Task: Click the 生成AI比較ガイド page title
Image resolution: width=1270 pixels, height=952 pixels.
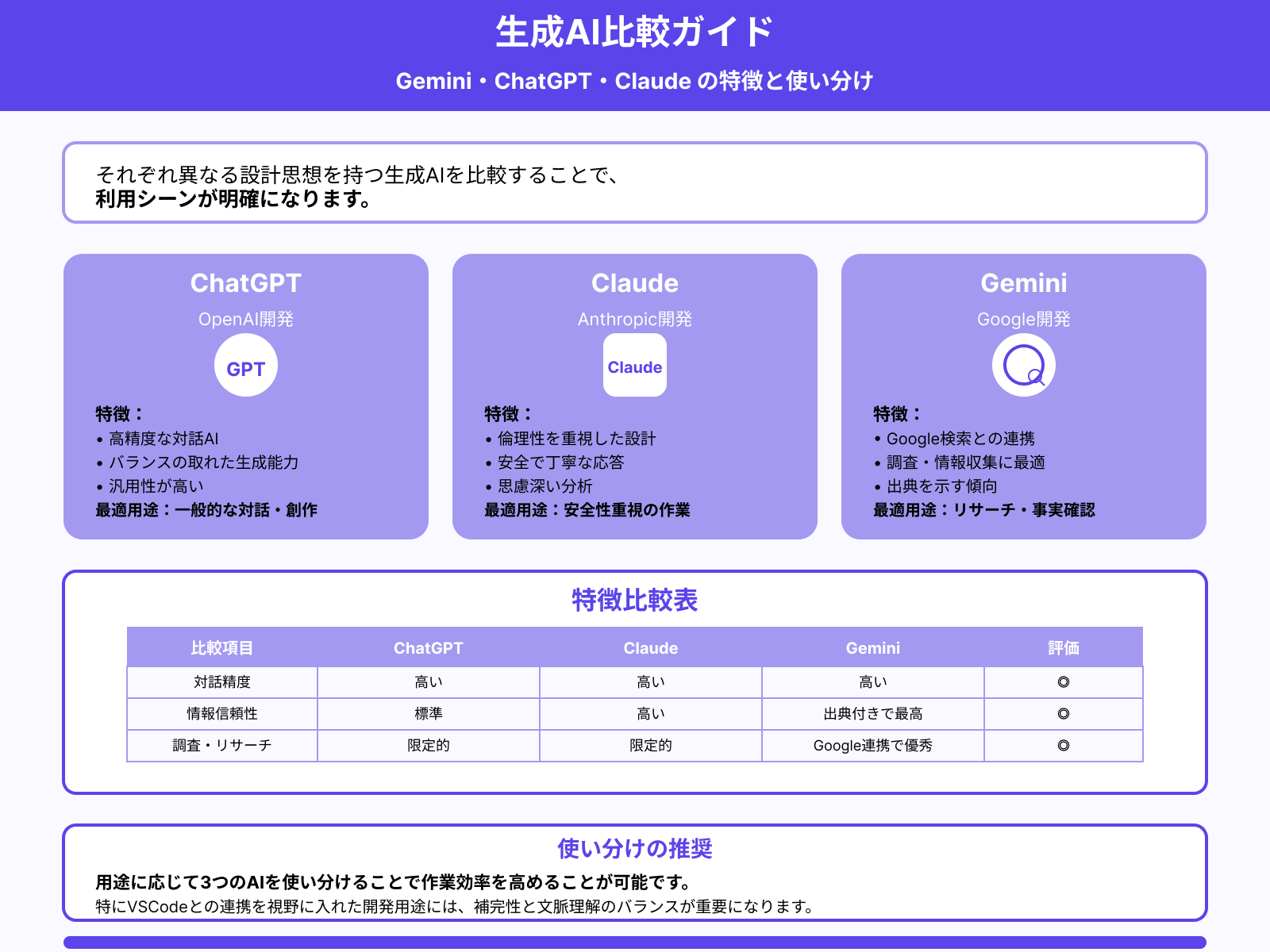Action: [x=635, y=33]
